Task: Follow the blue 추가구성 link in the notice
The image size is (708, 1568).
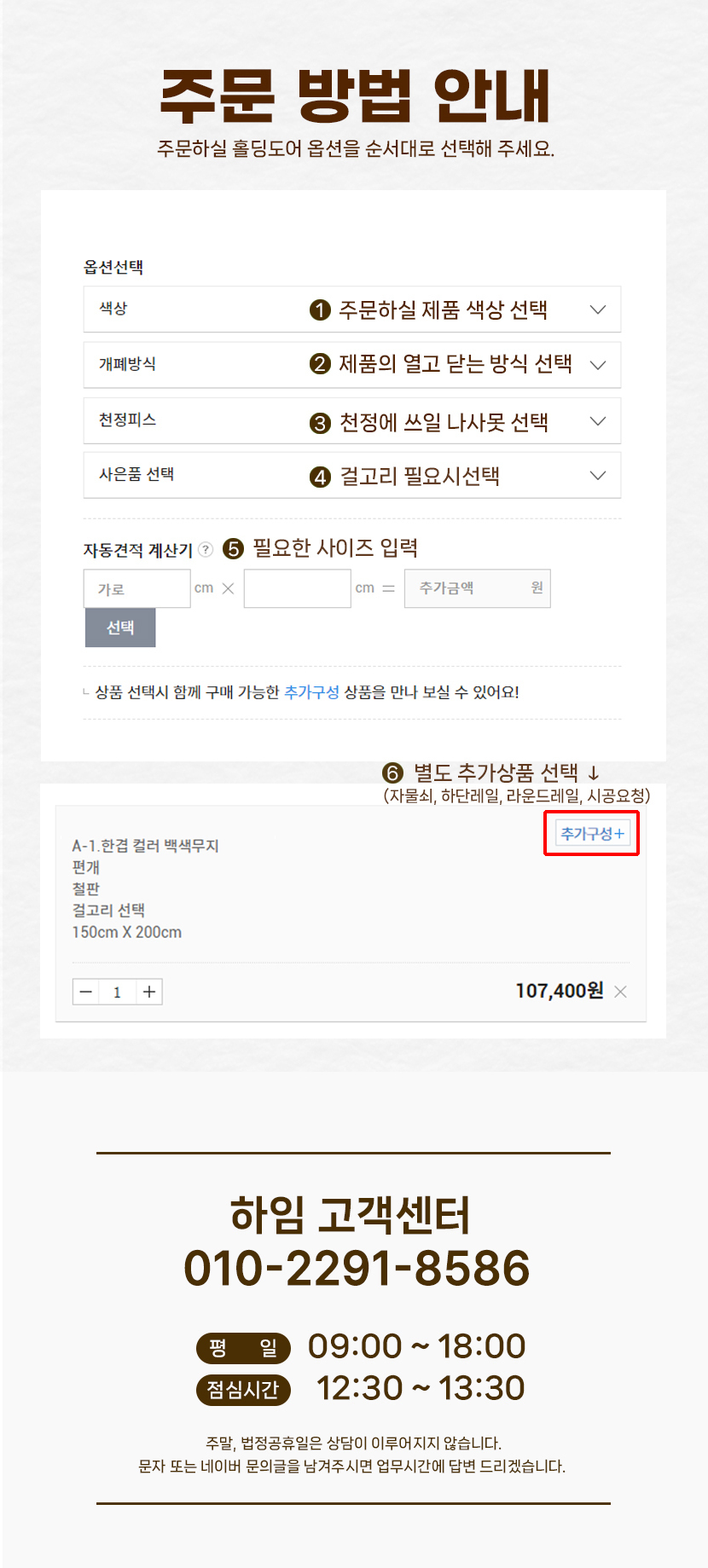Action: pyautogui.click(x=311, y=692)
